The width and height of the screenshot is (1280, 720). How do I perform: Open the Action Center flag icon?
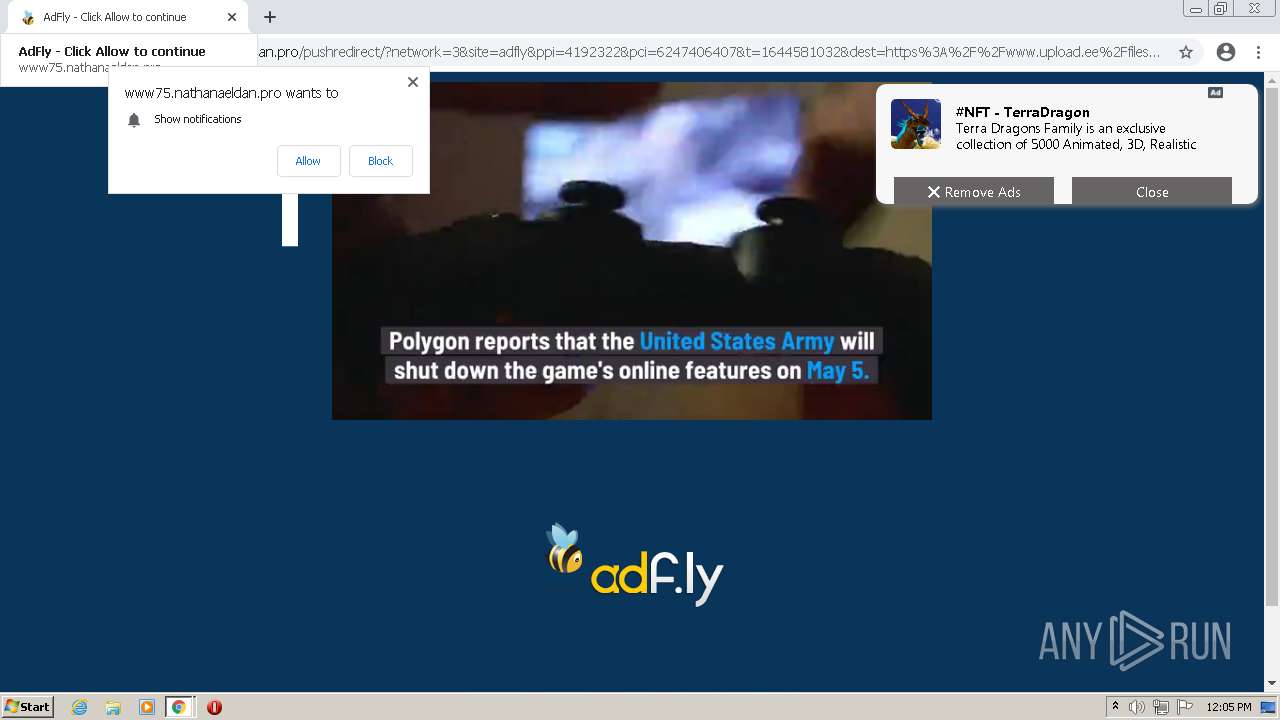[x=1185, y=707]
